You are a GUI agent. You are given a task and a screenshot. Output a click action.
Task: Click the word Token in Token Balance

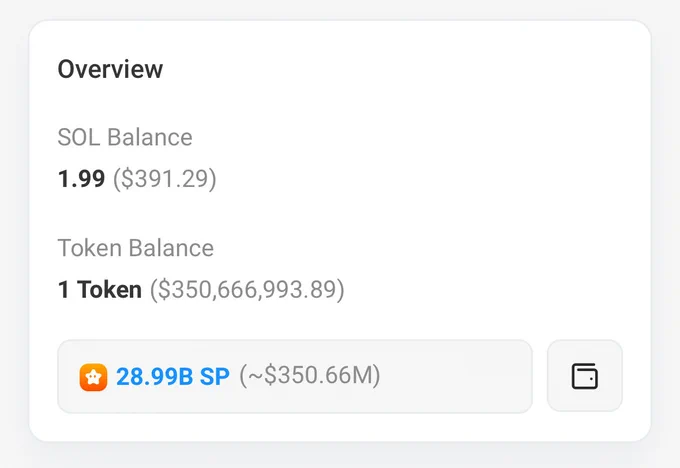coord(90,248)
